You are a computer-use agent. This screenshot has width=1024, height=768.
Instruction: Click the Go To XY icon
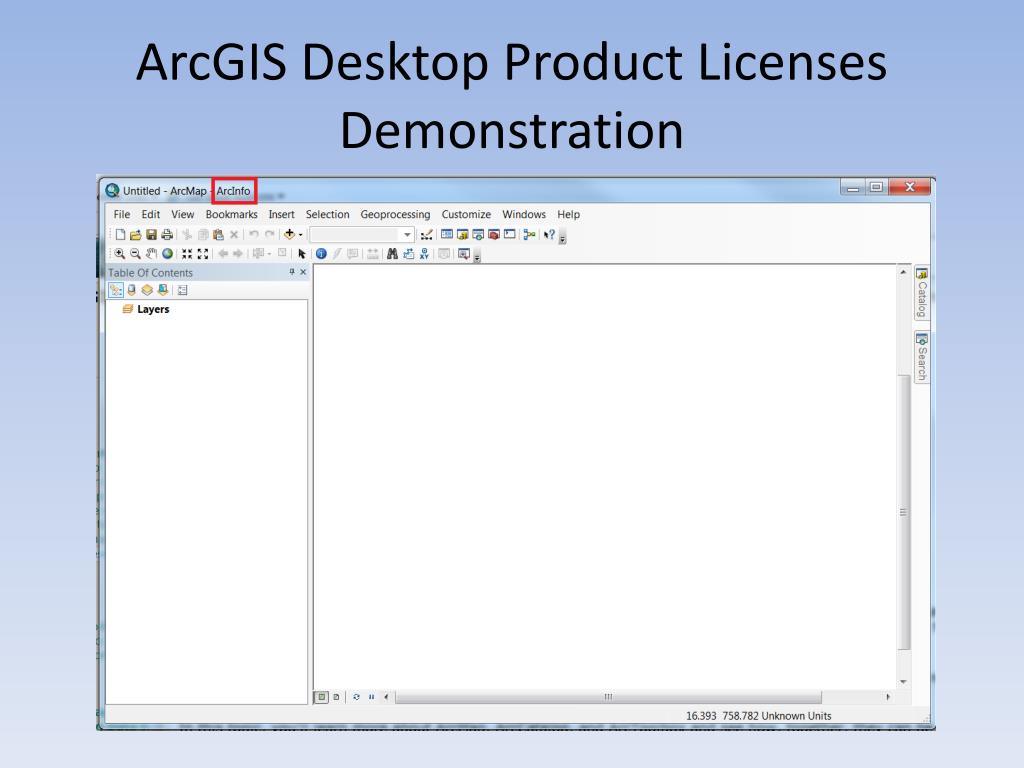point(424,253)
